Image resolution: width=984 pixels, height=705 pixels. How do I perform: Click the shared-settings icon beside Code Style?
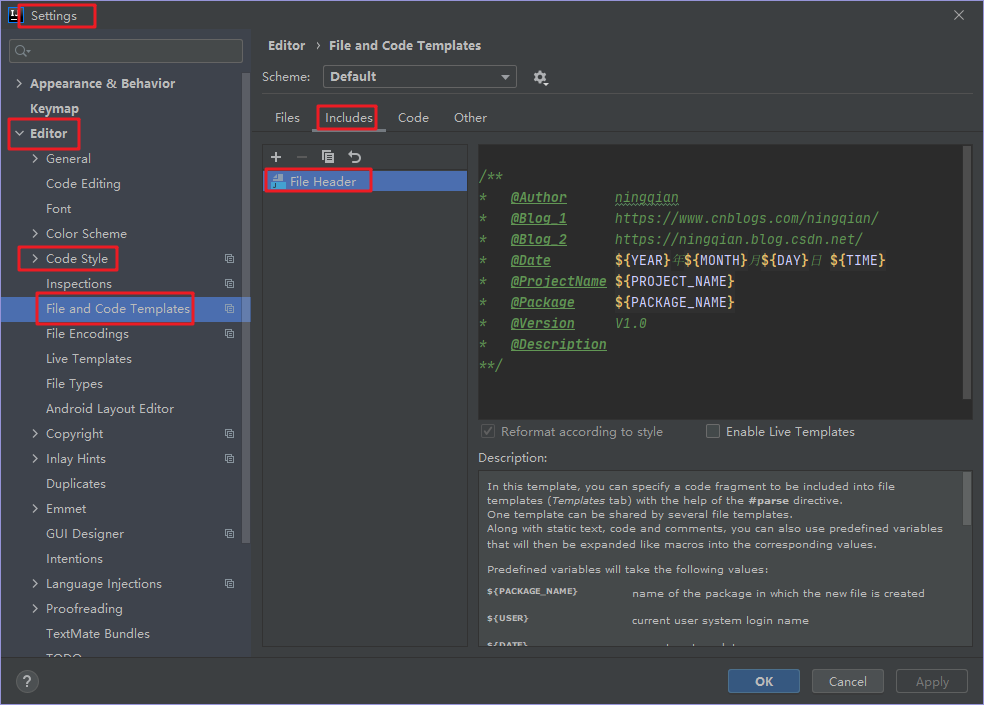[229, 258]
